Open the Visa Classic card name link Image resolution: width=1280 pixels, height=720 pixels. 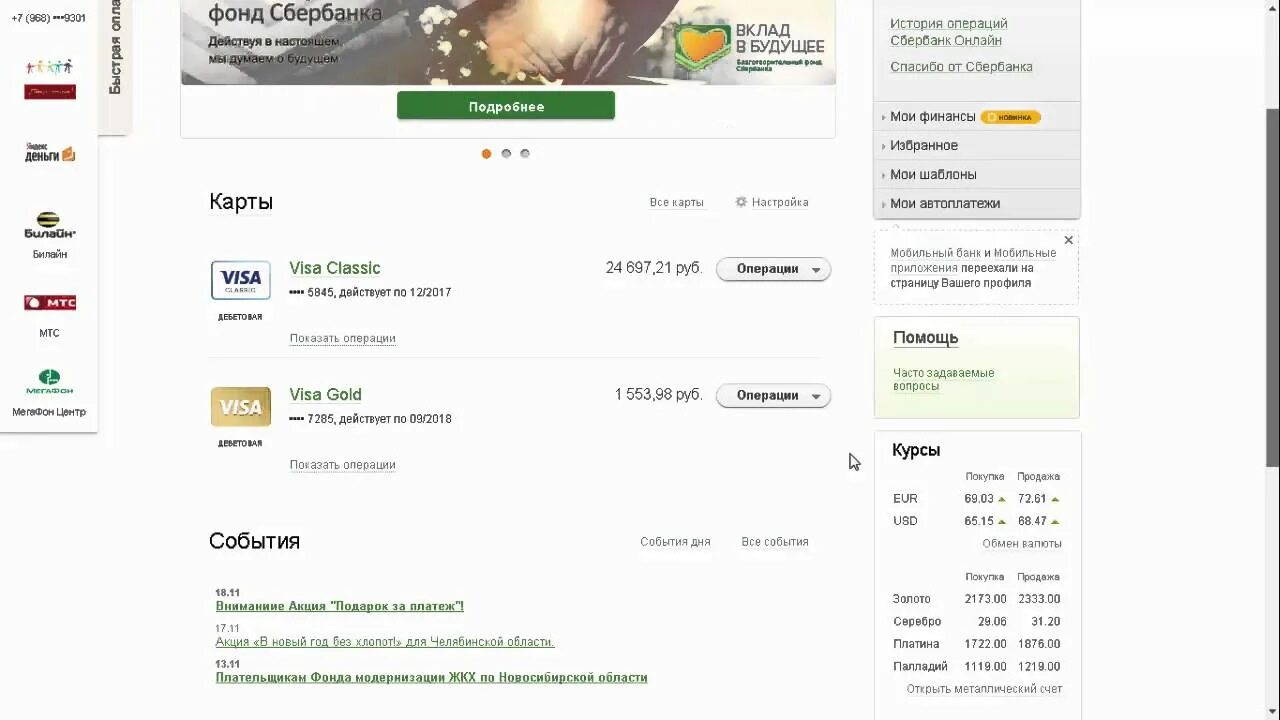[x=335, y=268]
